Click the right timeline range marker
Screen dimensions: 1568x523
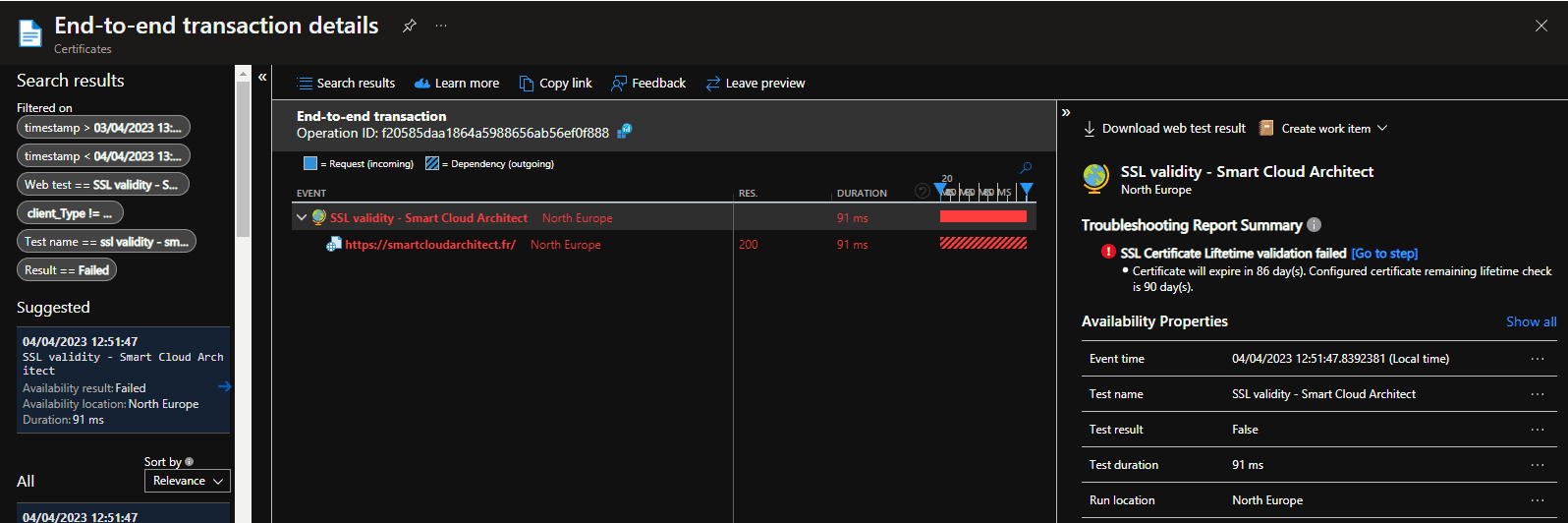[x=1027, y=189]
